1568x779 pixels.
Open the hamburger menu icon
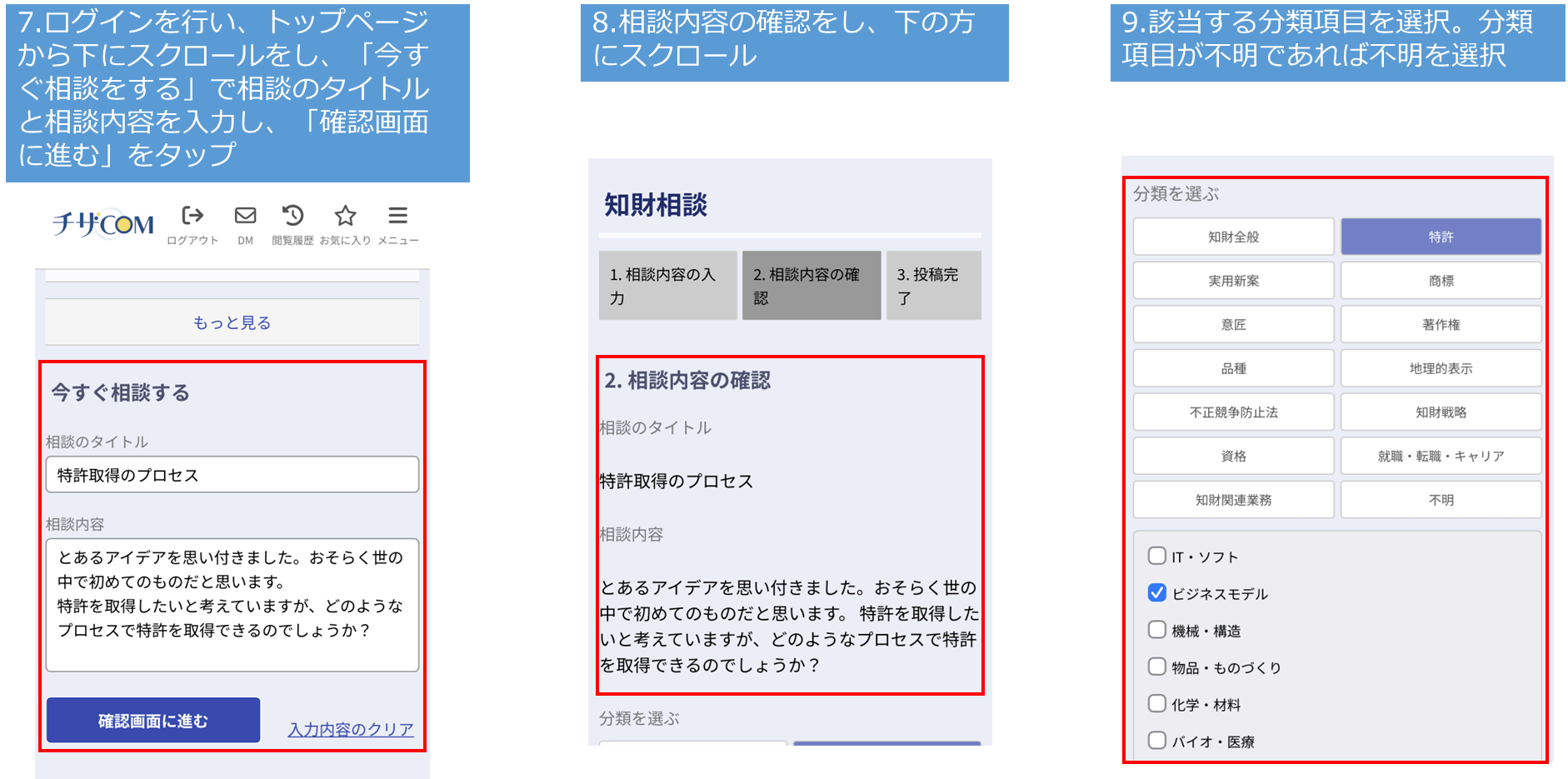coord(398,217)
